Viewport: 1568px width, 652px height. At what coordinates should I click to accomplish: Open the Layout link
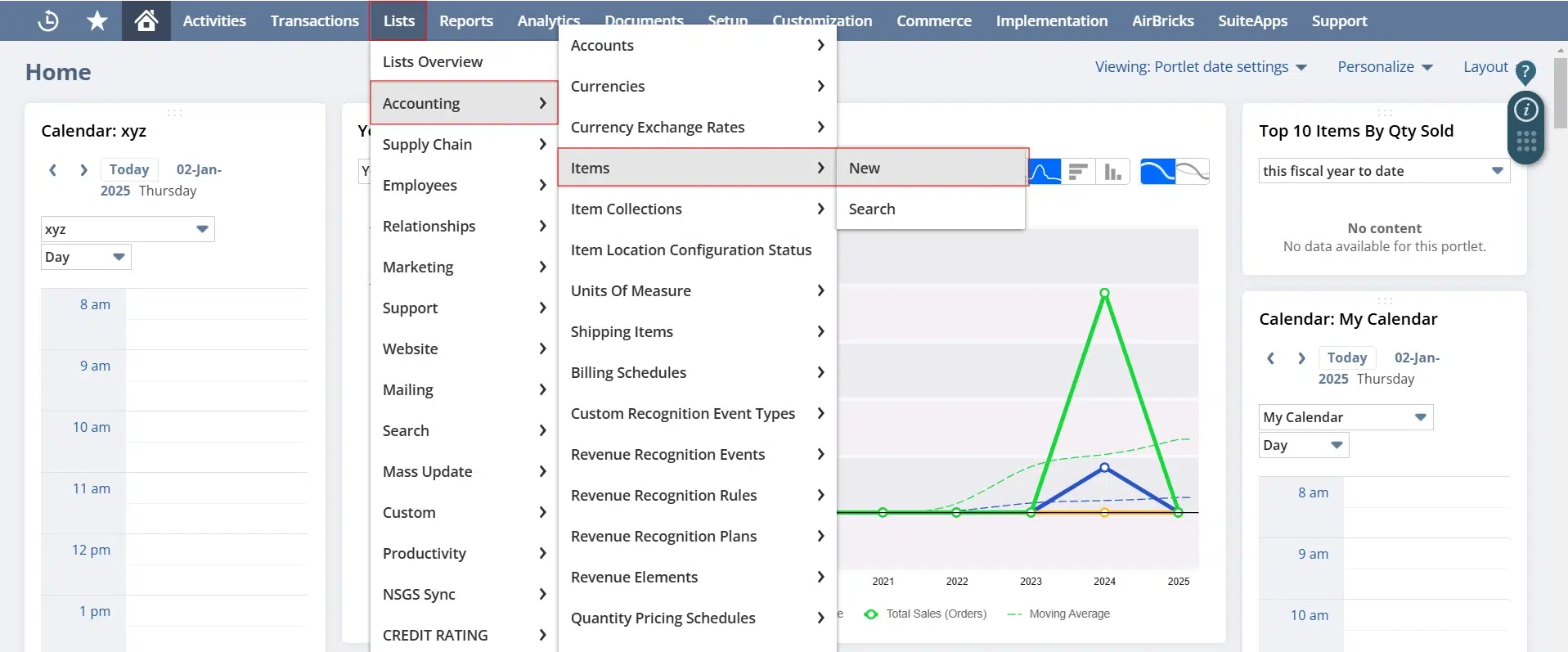[1485, 67]
